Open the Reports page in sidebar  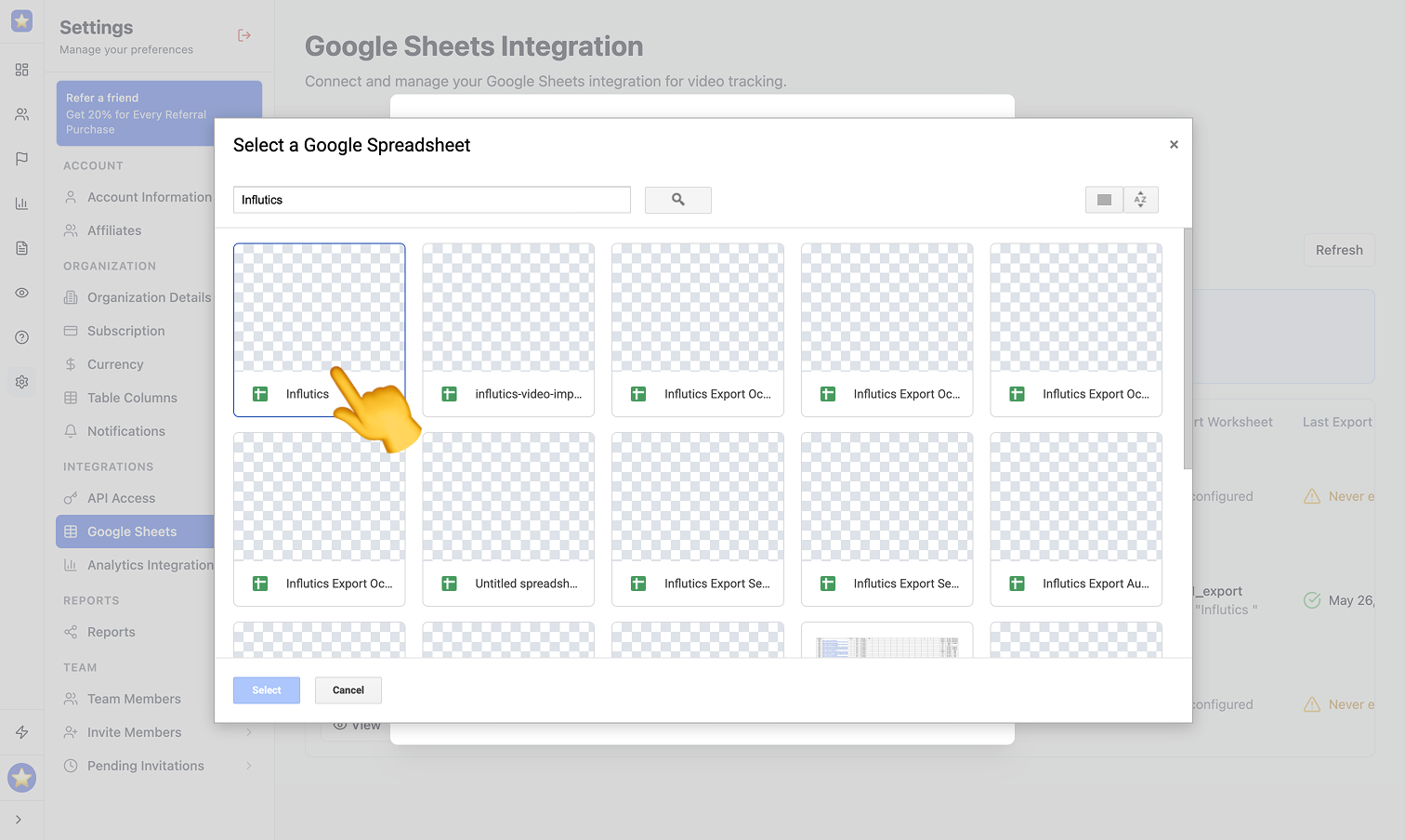(x=112, y=632)
